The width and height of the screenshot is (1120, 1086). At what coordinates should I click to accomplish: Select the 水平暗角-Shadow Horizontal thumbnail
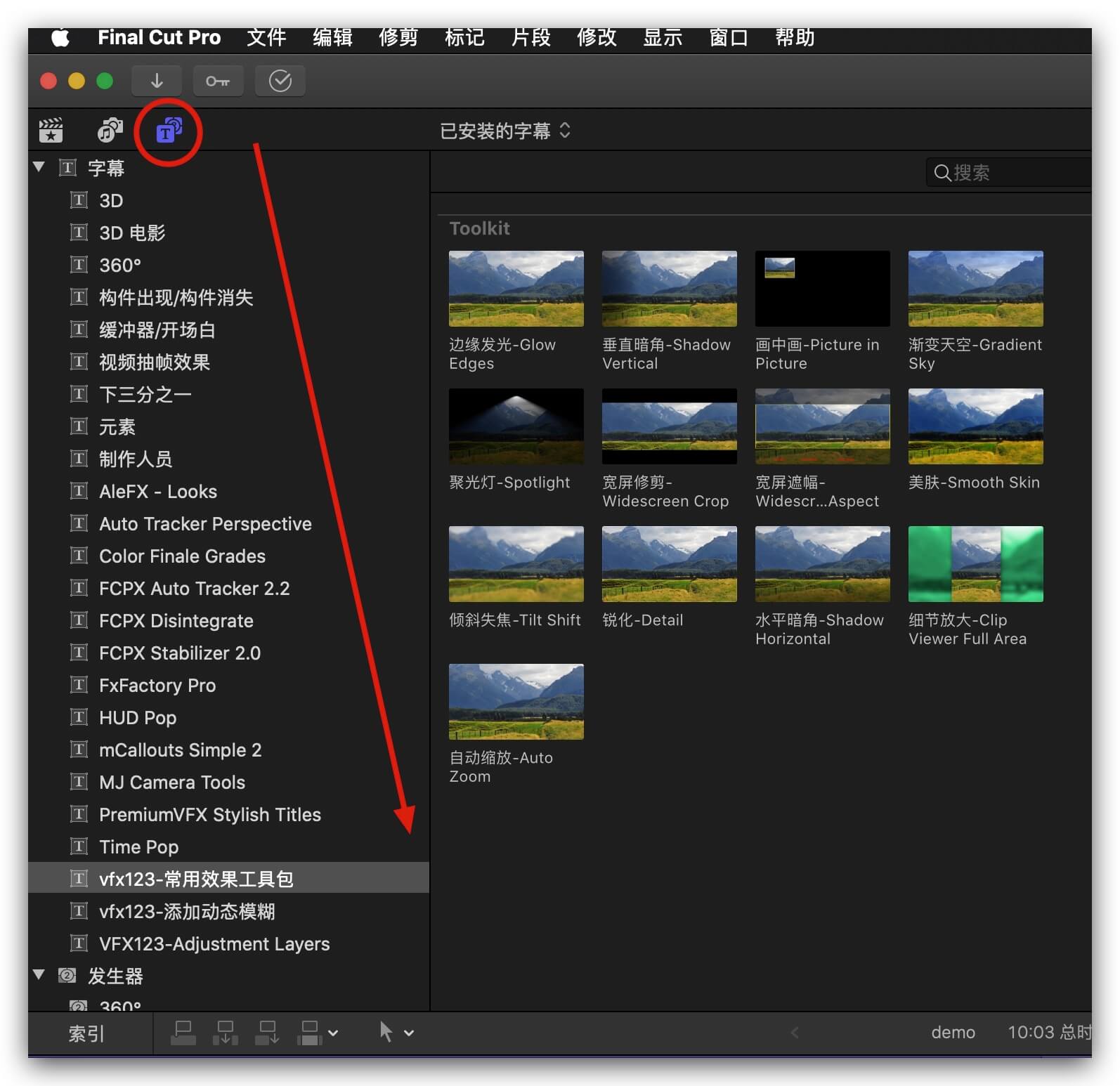click(x=823, y=564)
